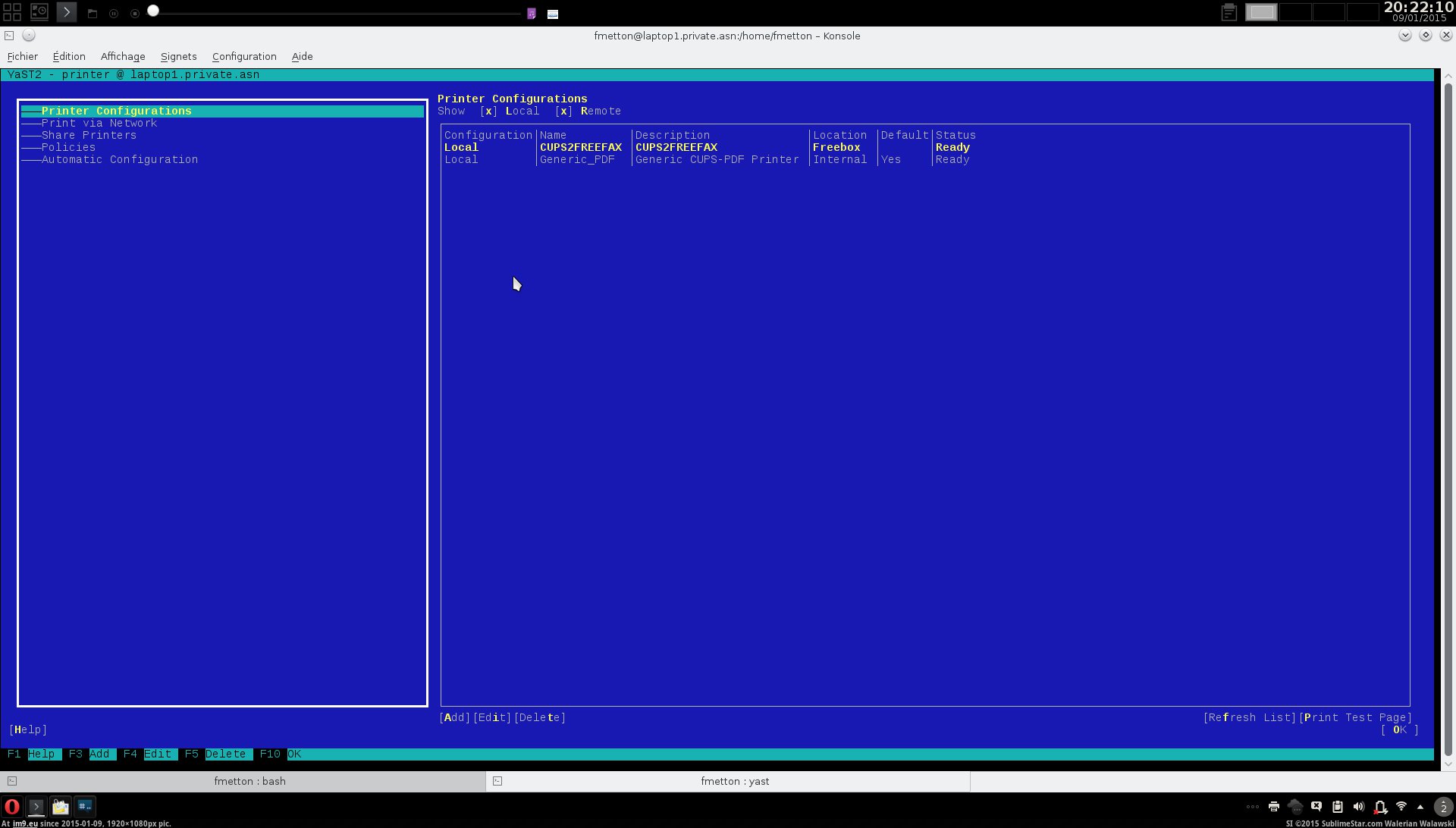This screenshot has width=1456, height=828.
Task: Open the Signets menu
Action: [178, 57]
